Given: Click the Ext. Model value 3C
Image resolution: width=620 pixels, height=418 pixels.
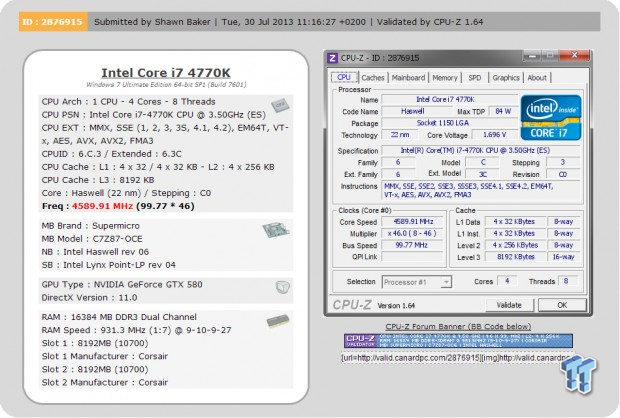Looking at the screenshot, I should (x=483, y=174).
